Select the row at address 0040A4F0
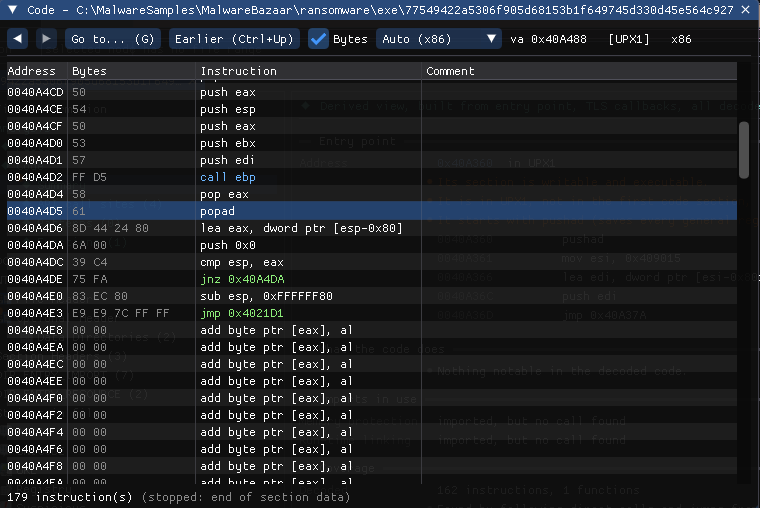The width and height of the screenshot is (760, 508). [372, 398]
